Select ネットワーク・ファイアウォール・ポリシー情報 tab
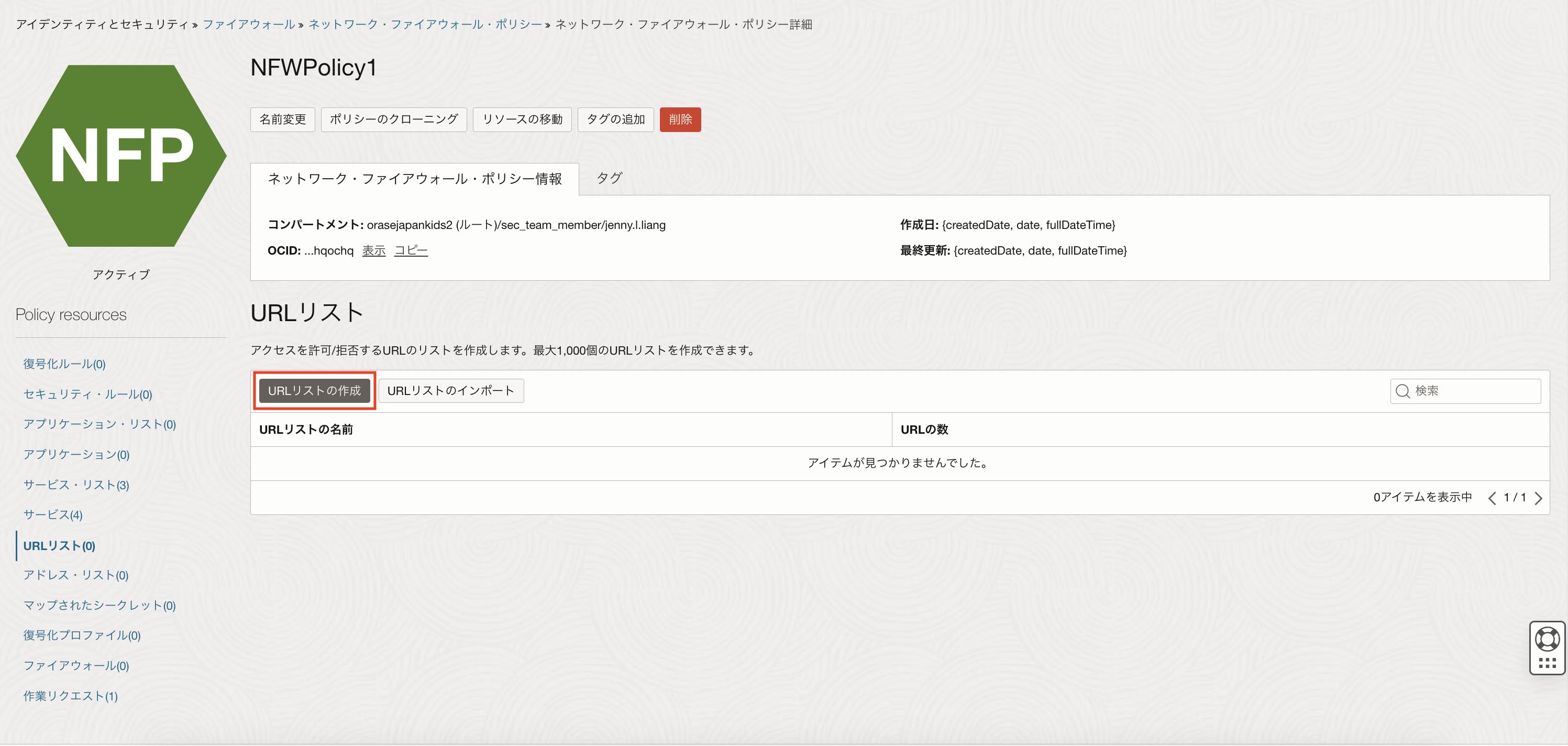The width and height of the screenshot is (1568, 746). click(415, 179)
